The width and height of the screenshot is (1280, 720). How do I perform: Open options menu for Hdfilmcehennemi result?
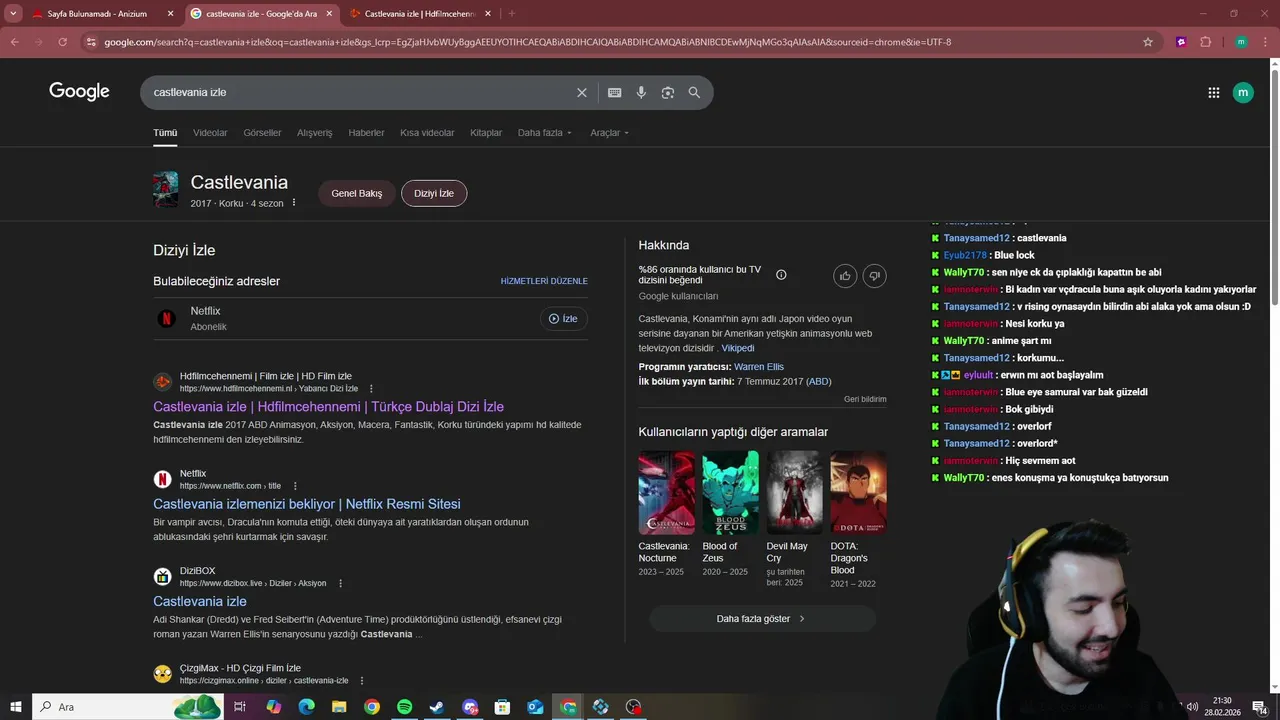pos(371,389)
